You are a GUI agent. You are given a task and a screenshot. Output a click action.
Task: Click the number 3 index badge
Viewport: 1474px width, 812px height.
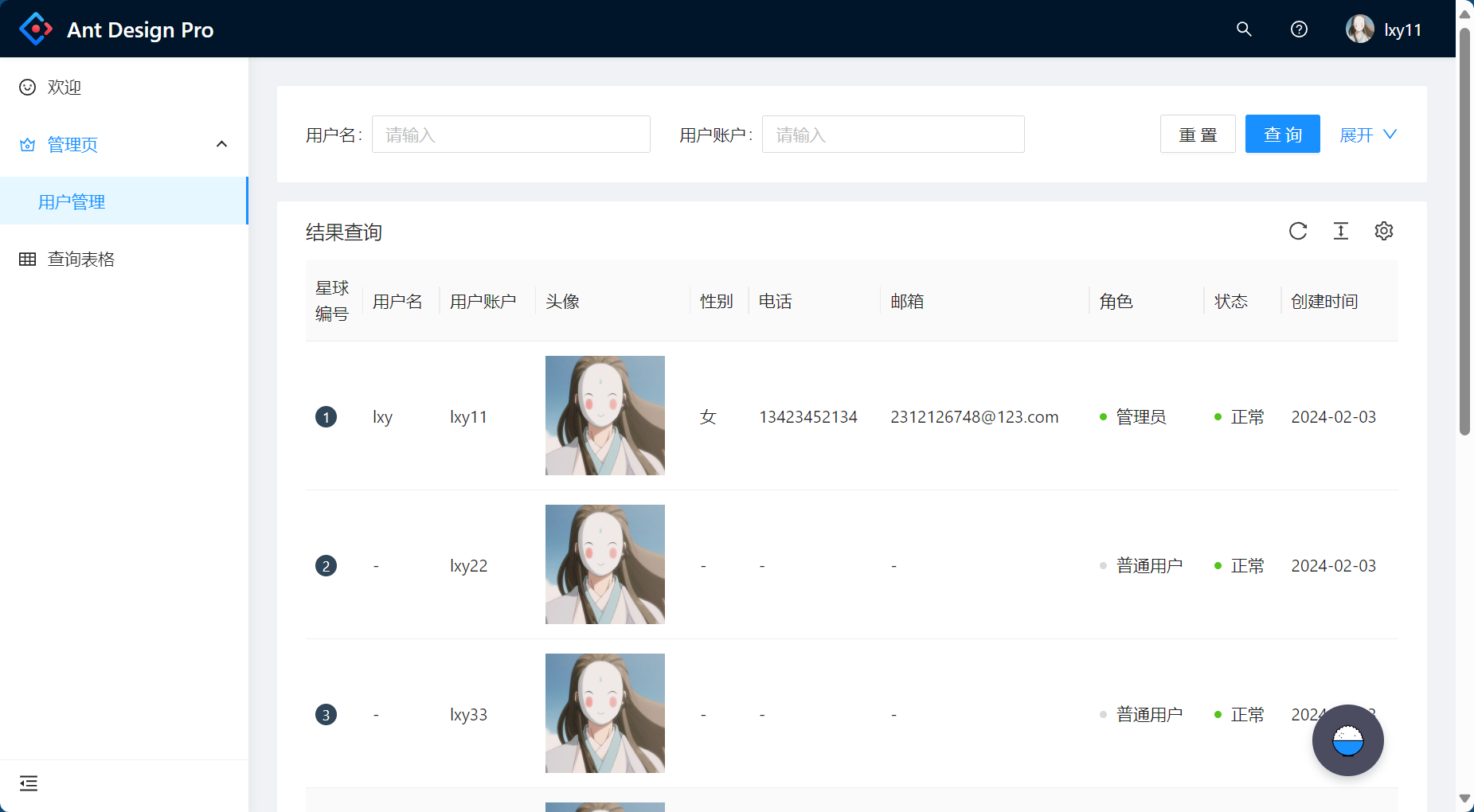(x=326, y=715)
